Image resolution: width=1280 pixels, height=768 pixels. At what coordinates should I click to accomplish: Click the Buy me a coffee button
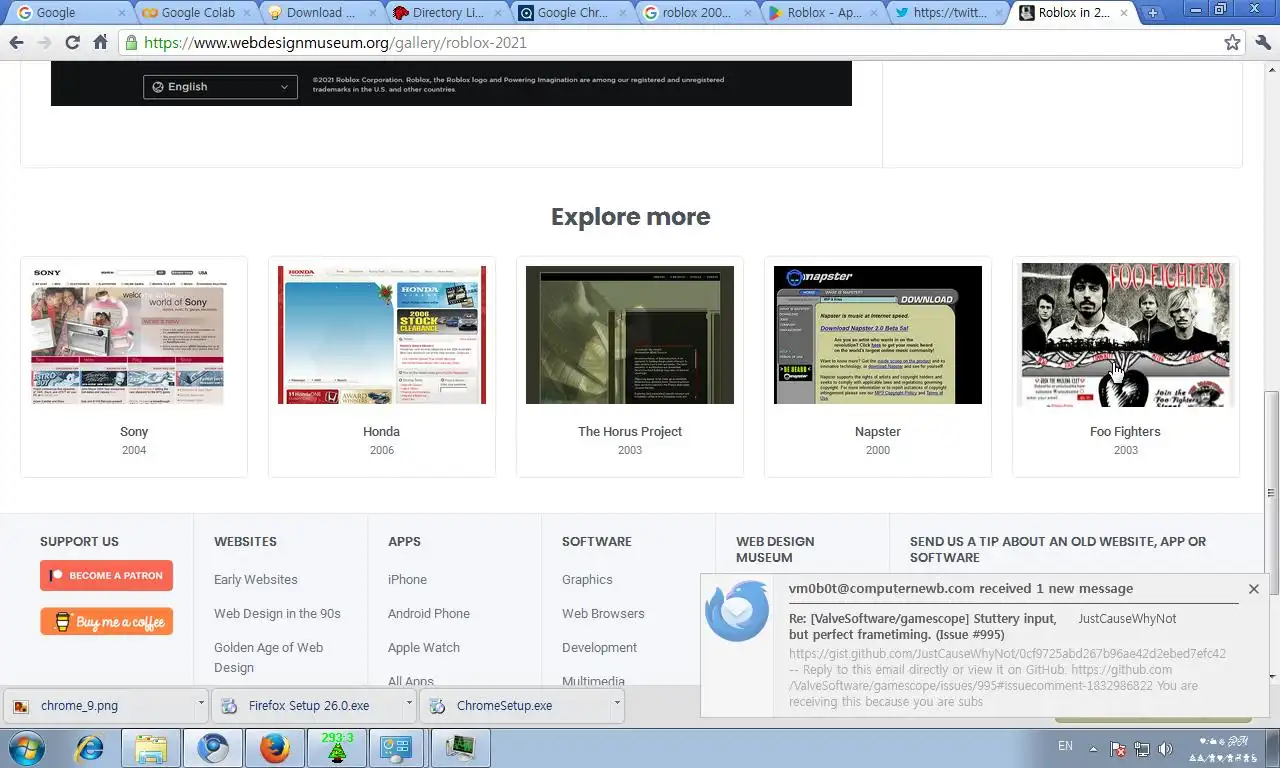(106, 621)
